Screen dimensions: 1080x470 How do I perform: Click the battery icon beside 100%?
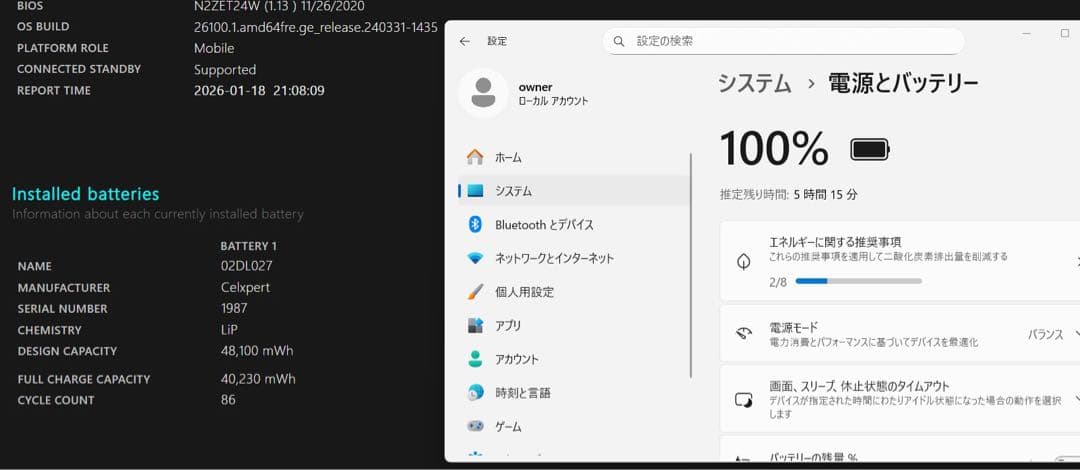(869, 150)
